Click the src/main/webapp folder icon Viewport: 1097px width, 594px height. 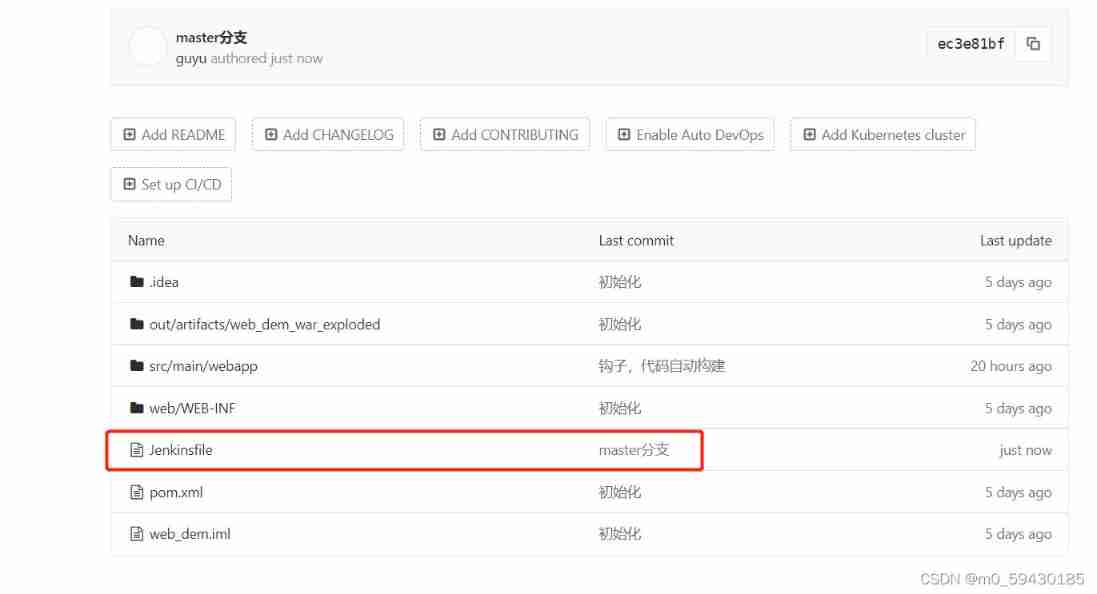tap(137, 366)
